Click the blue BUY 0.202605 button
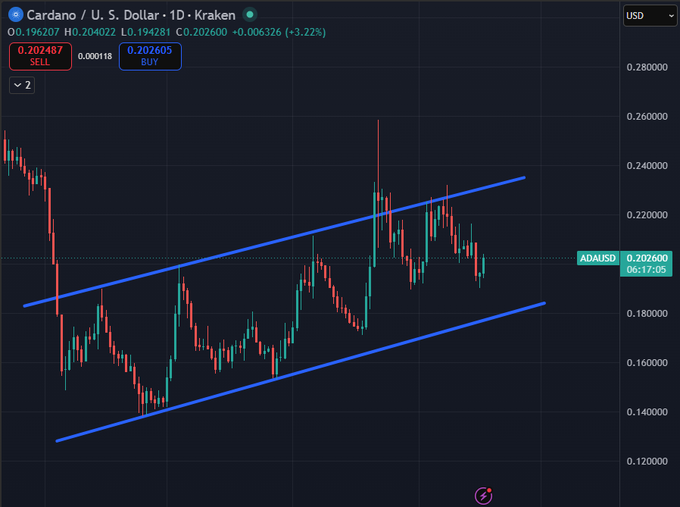Screen dimensions: 680x507 pos(150,56)
